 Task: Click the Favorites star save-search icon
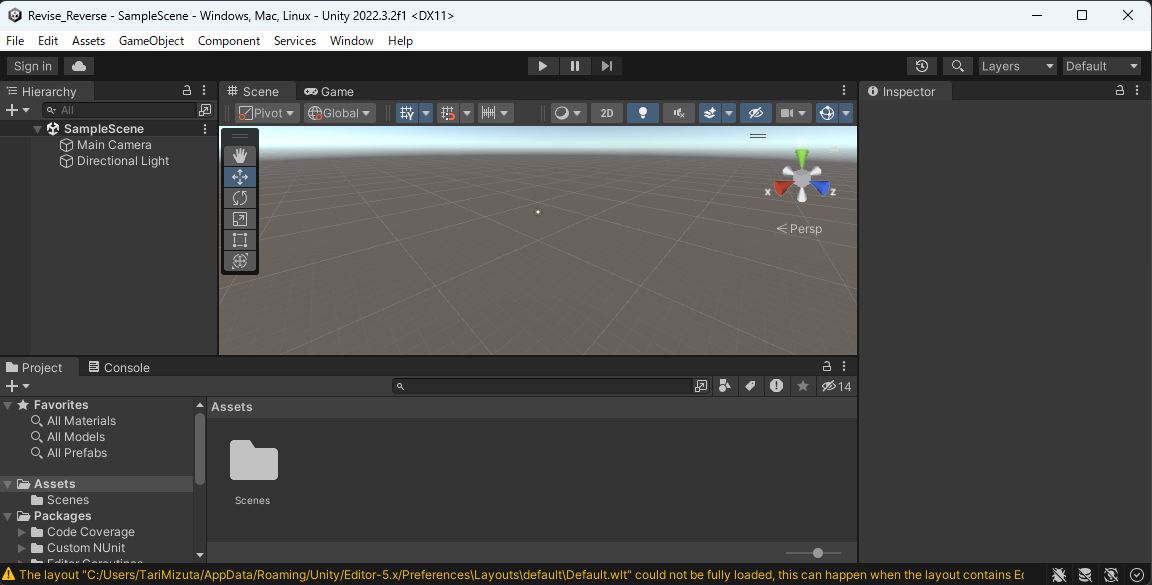803,386
